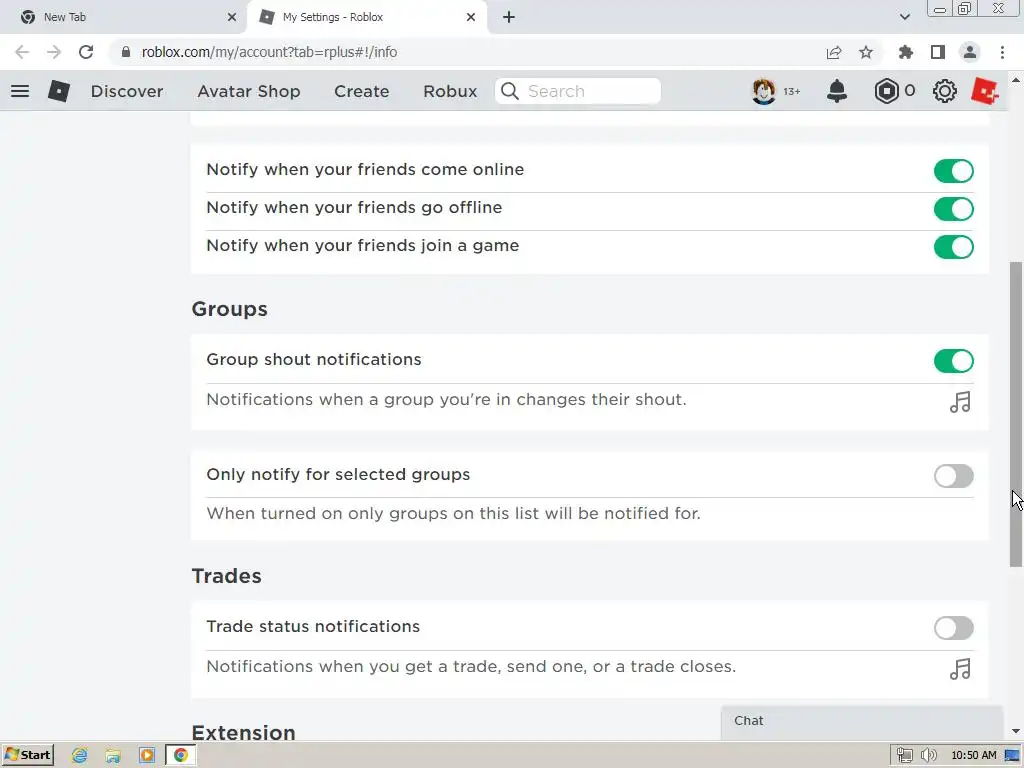Open Chrome extensions puzzle icon
The width and height of the screenshot is (1024, 768).
point(905,52)
